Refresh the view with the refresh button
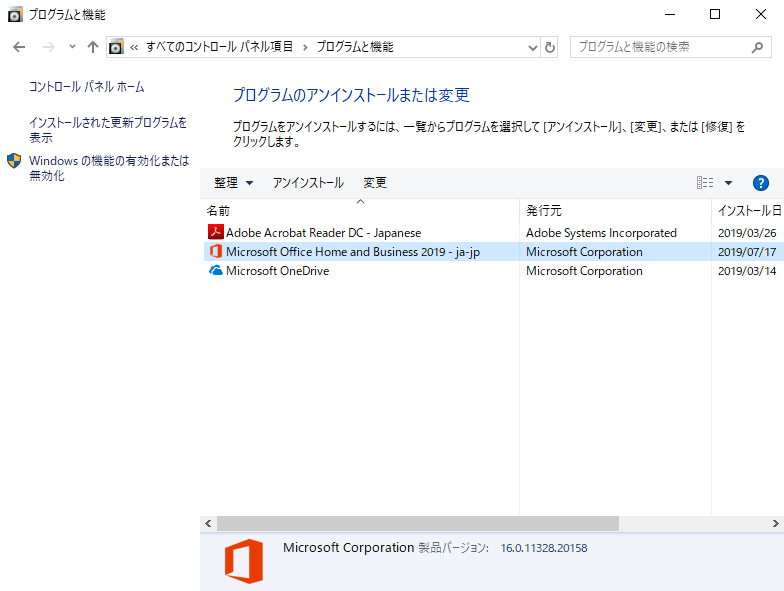784x591 pixels. 550,48
